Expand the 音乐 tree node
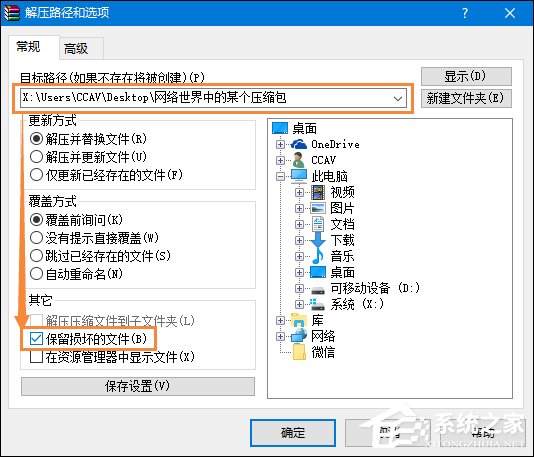534x457 pixels. click(299, 256)
